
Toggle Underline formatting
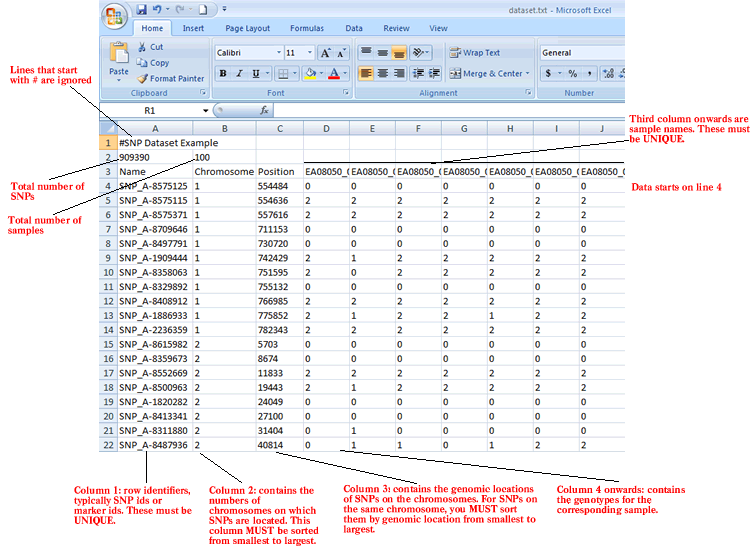tap(256, 74)
